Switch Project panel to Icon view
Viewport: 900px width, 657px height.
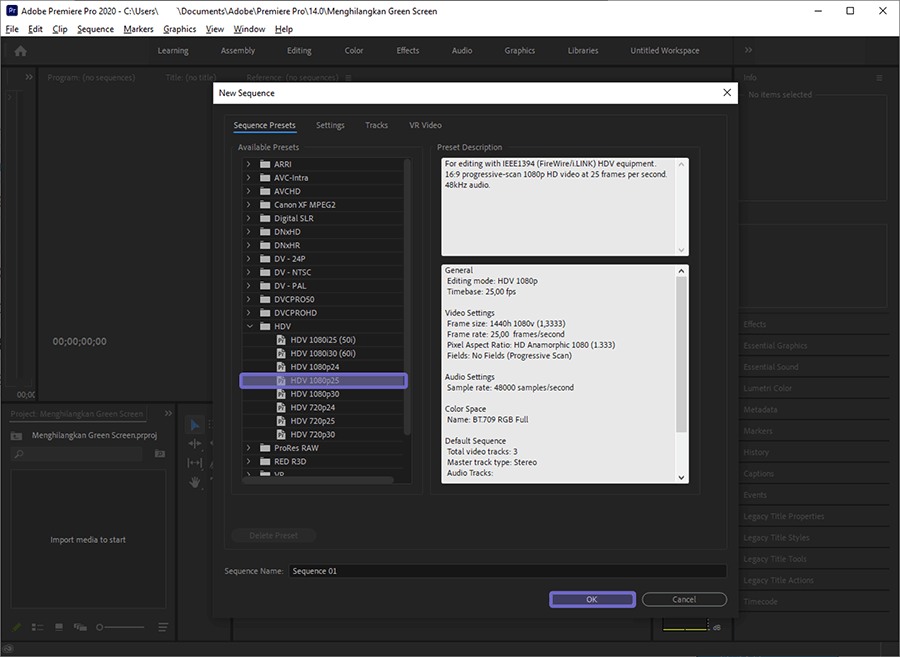click(59, 627)
